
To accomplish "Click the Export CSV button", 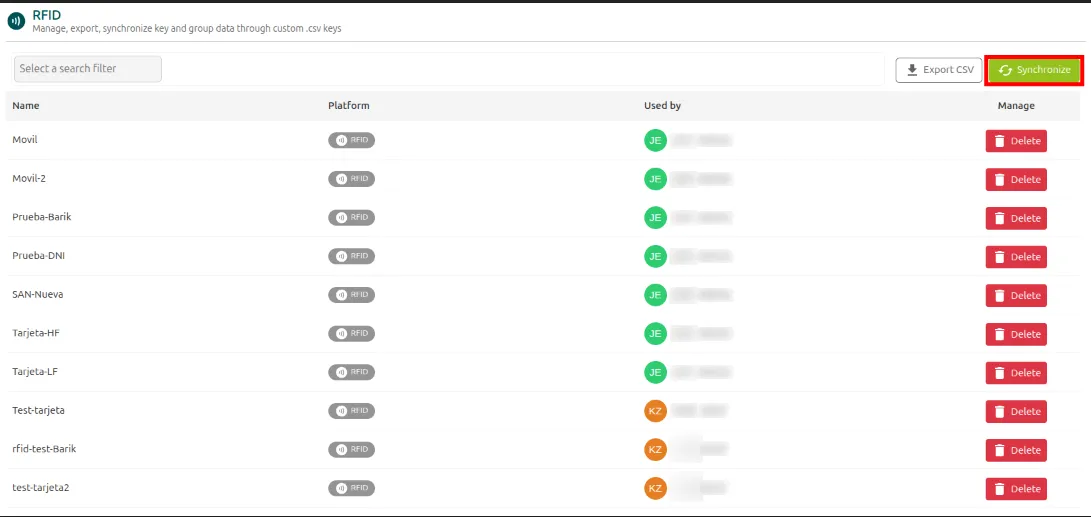I will coord(939,70).
